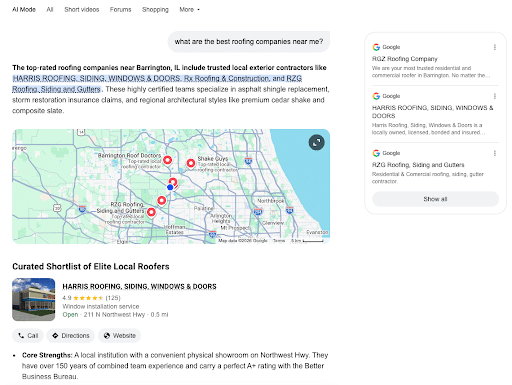Image resolution: width=512 pixels, height=385 pixels.
Task: Click the search query bubble
Action: click(x=249, y=42)
